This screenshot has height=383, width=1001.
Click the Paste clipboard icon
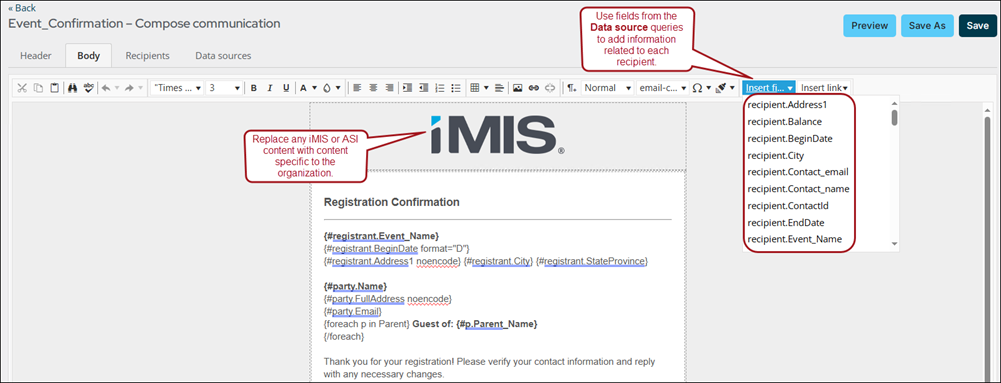tap(55, 88)
